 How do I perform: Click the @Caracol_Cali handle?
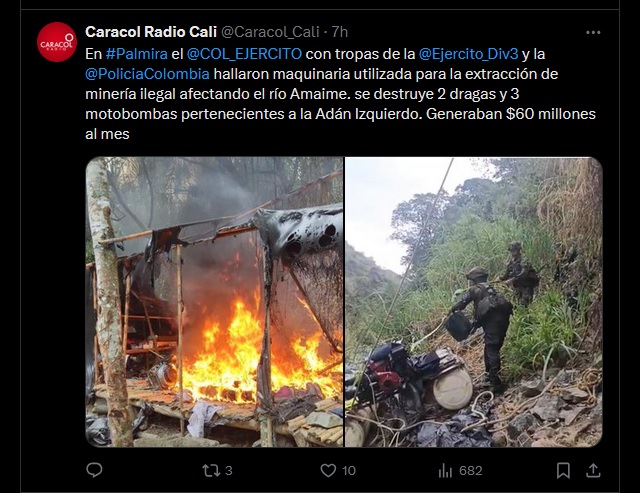click(x=270, y=32)
